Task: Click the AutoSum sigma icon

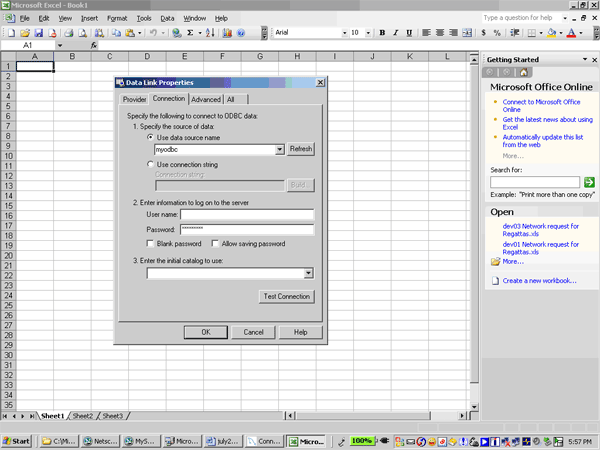Action: point(190,33)
